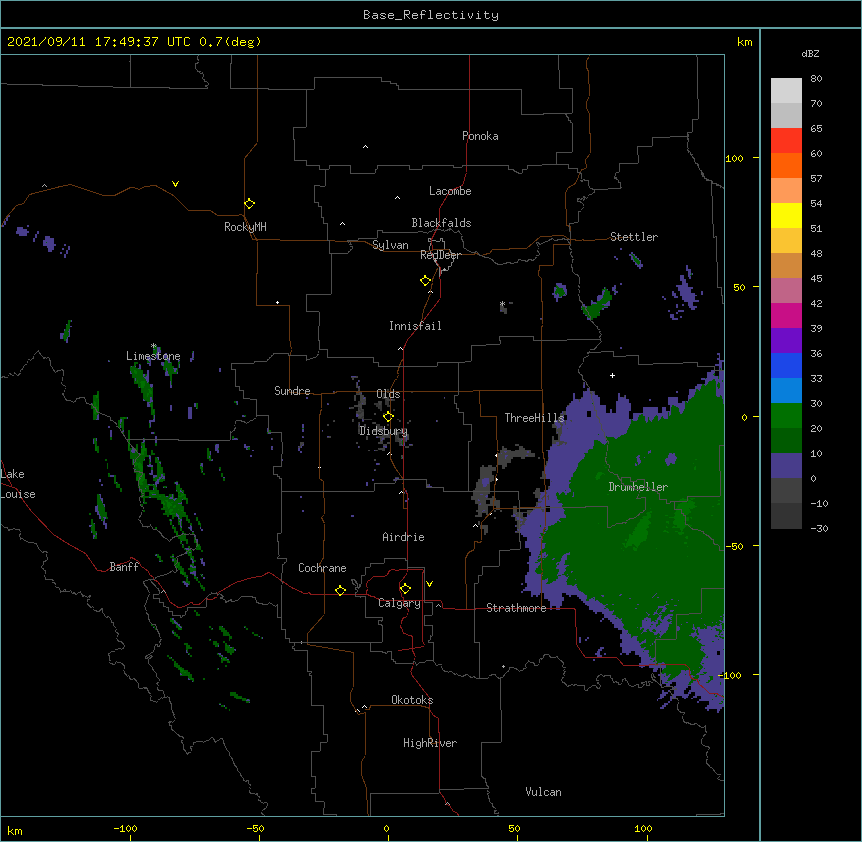Click the HighRiver label
Image resolution: width=862 pixels, height=842 pixels.
click(430, 743)
